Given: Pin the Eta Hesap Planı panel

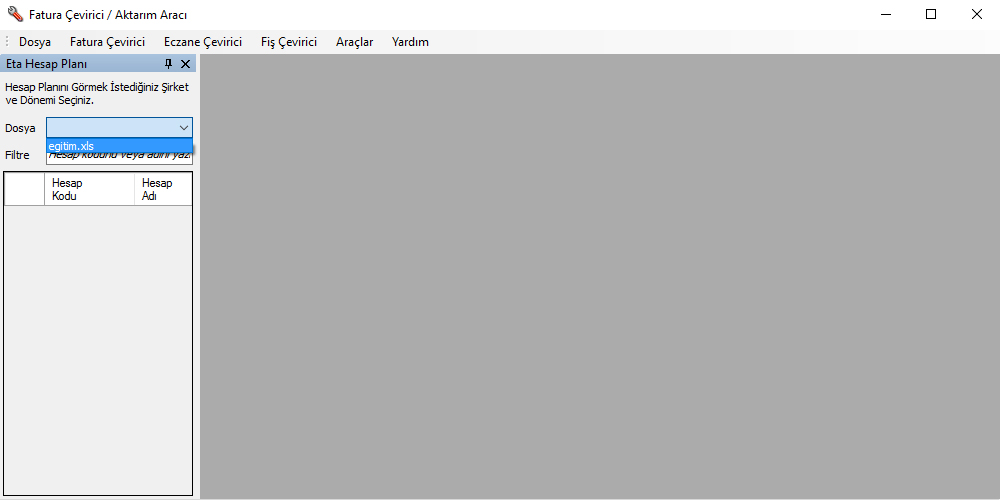Looking at the screenshot, I should click(x=168, y=64).
